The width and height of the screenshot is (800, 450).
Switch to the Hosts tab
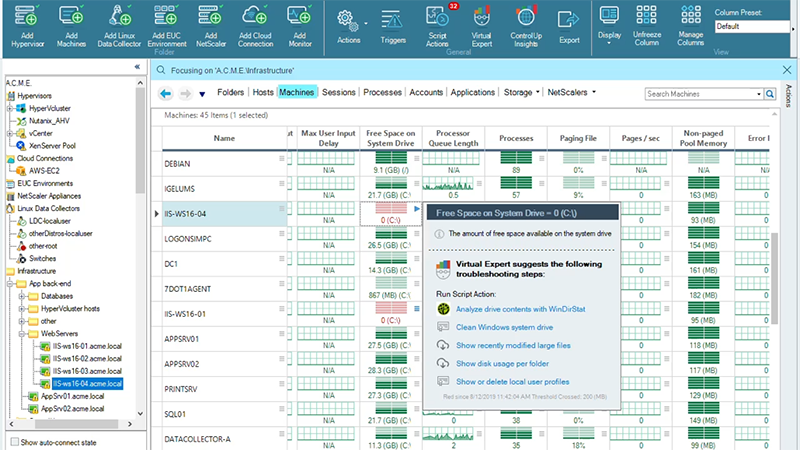point(263,92)
